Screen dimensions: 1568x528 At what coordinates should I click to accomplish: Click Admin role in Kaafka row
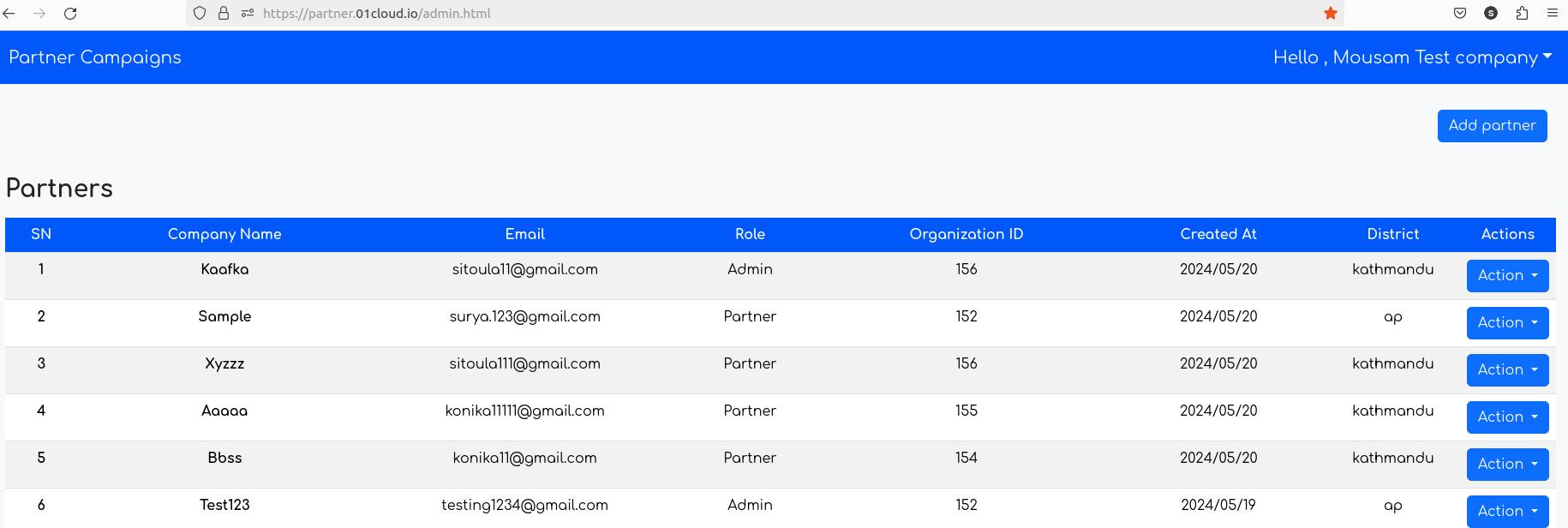pos(750,269)
